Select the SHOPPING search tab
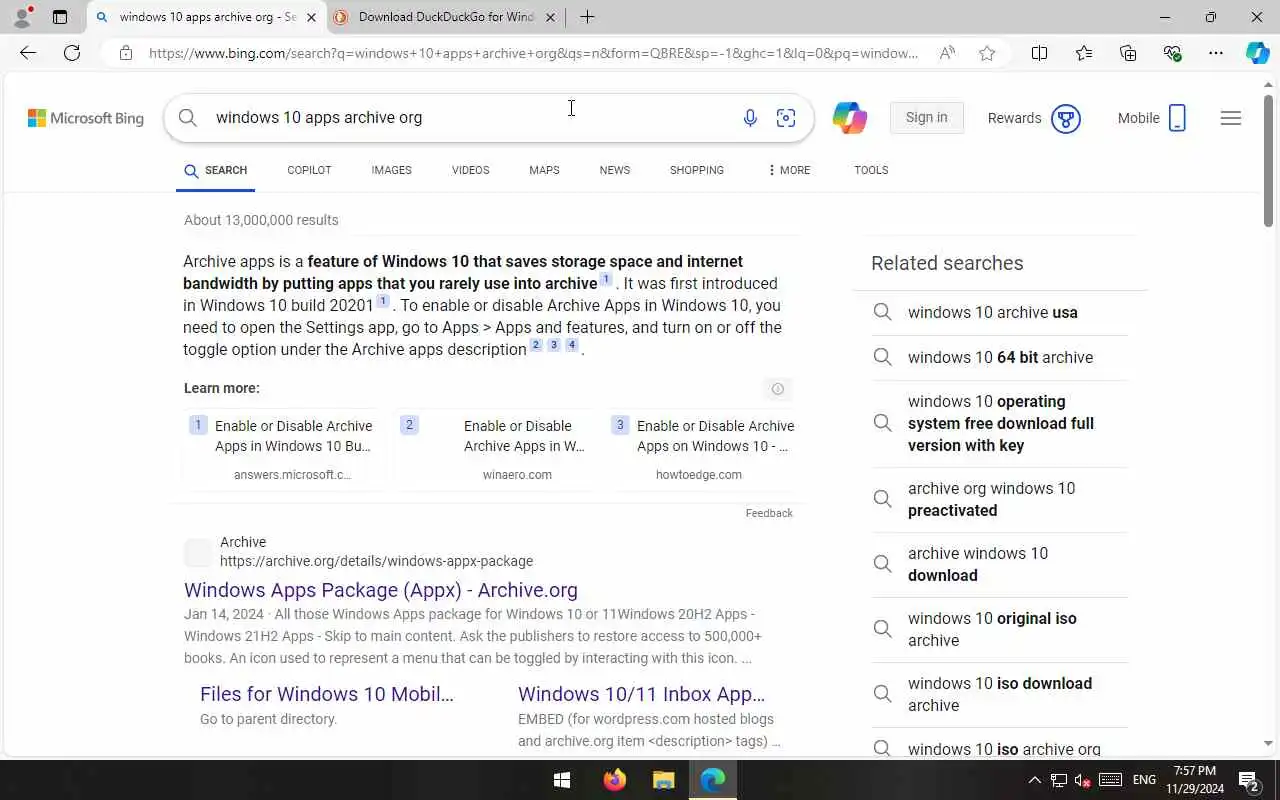Image resolution: width=1280 pixels, height=800 pixels. point(697,170)
